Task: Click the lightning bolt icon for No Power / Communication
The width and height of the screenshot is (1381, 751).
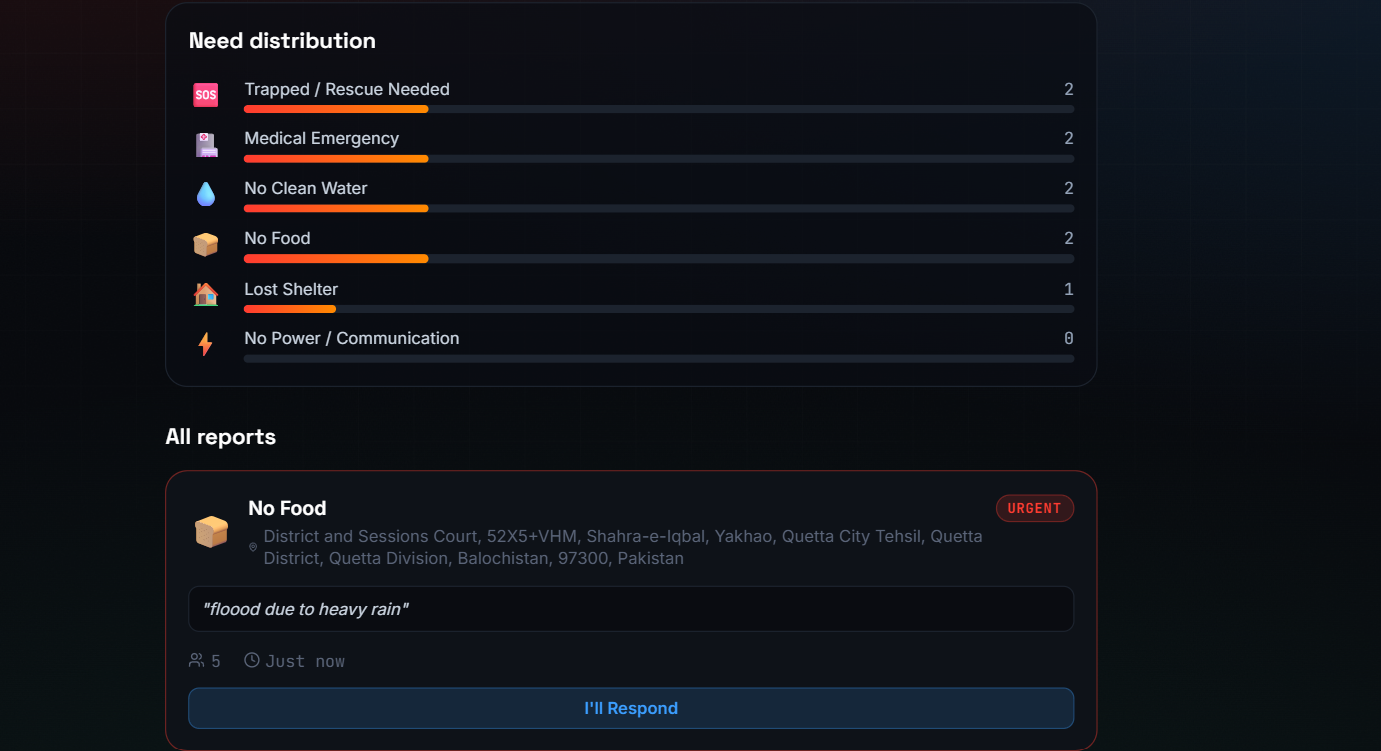Action: (x=205, y=344)
